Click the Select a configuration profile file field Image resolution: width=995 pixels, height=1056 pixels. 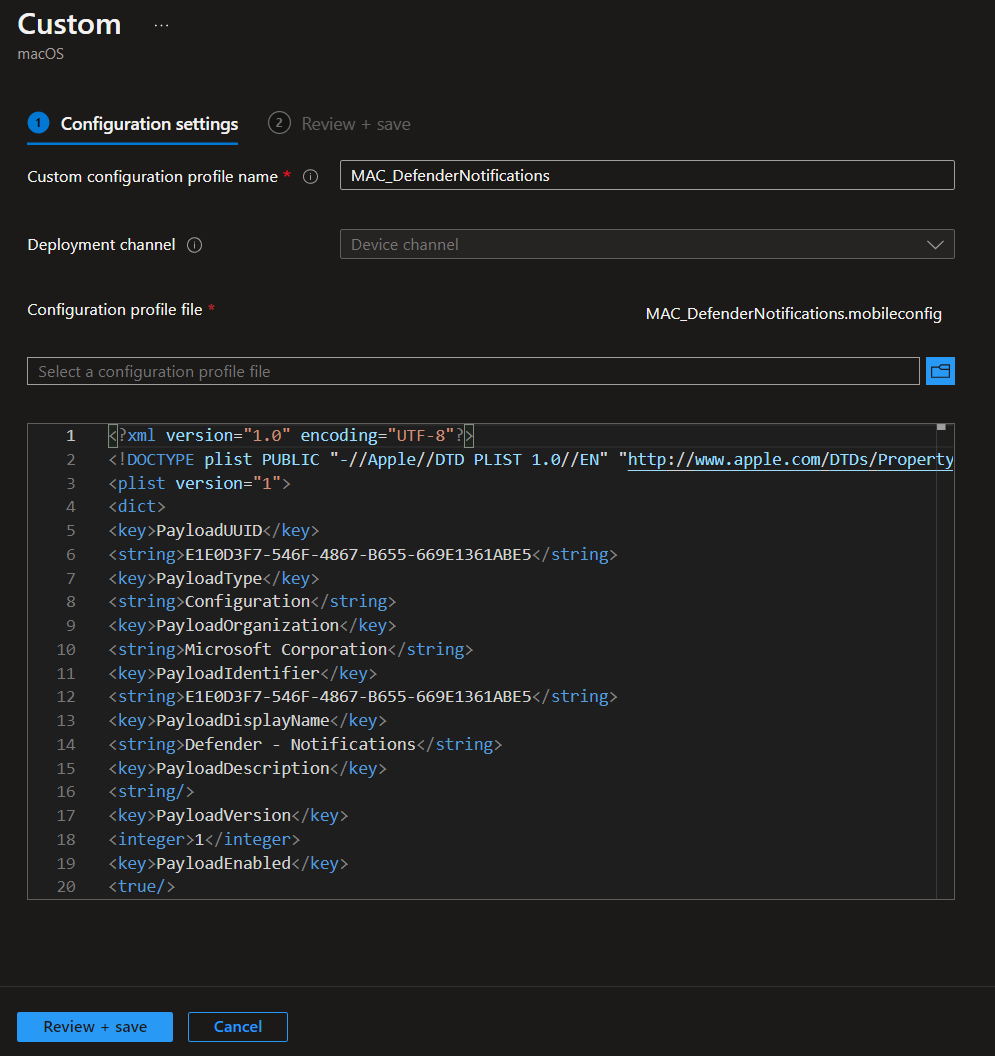click(472, 371)
